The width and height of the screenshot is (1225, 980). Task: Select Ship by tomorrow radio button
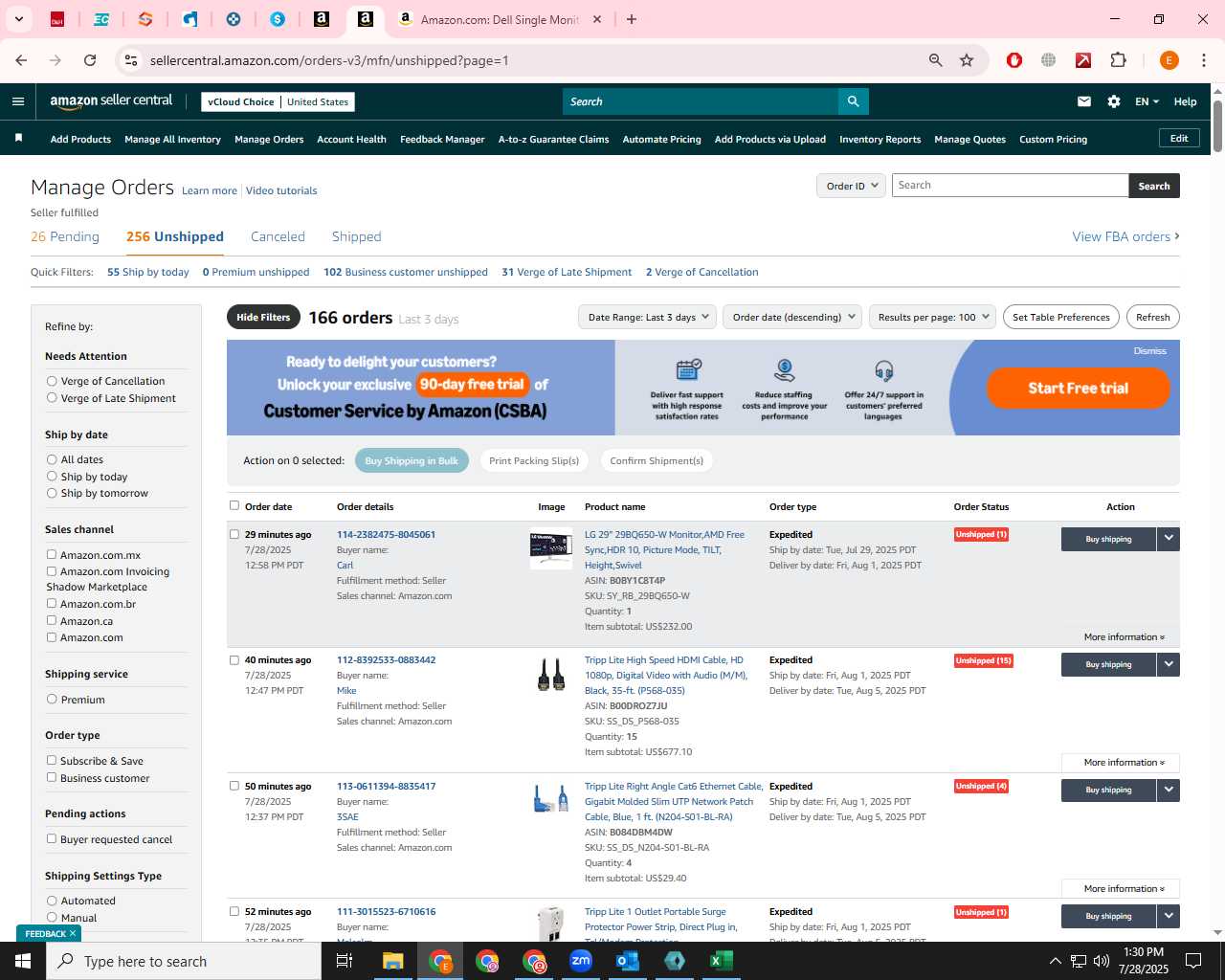(x=52, y=493)
